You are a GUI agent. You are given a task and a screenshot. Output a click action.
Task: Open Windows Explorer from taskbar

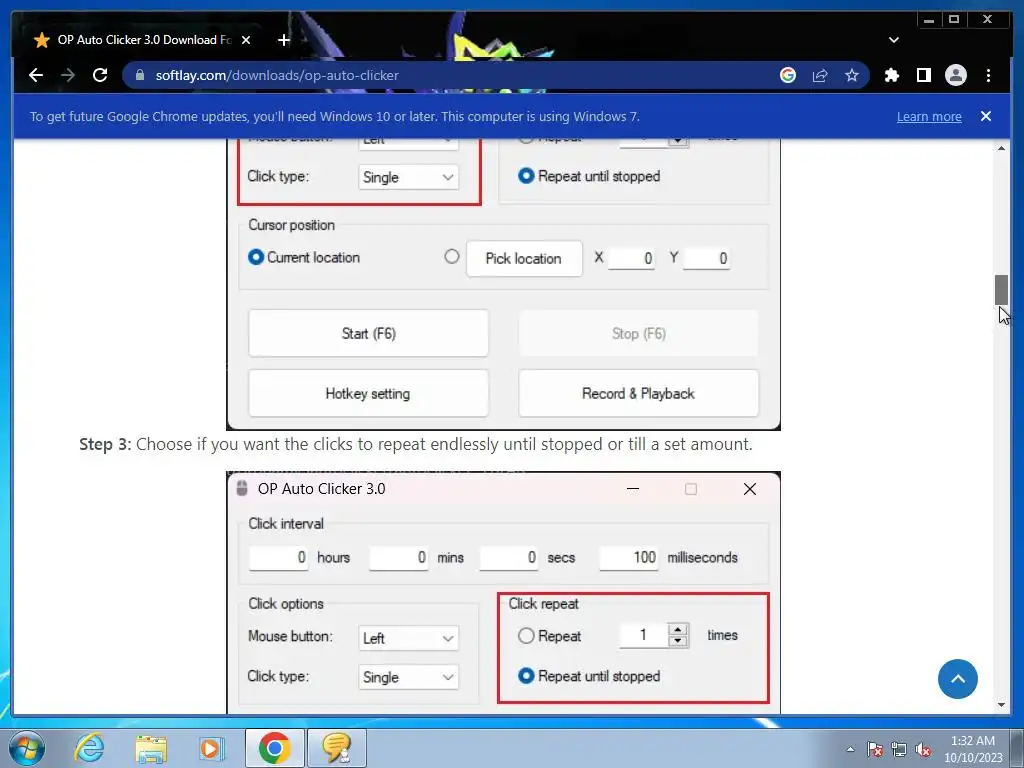[x=151, y=748]
